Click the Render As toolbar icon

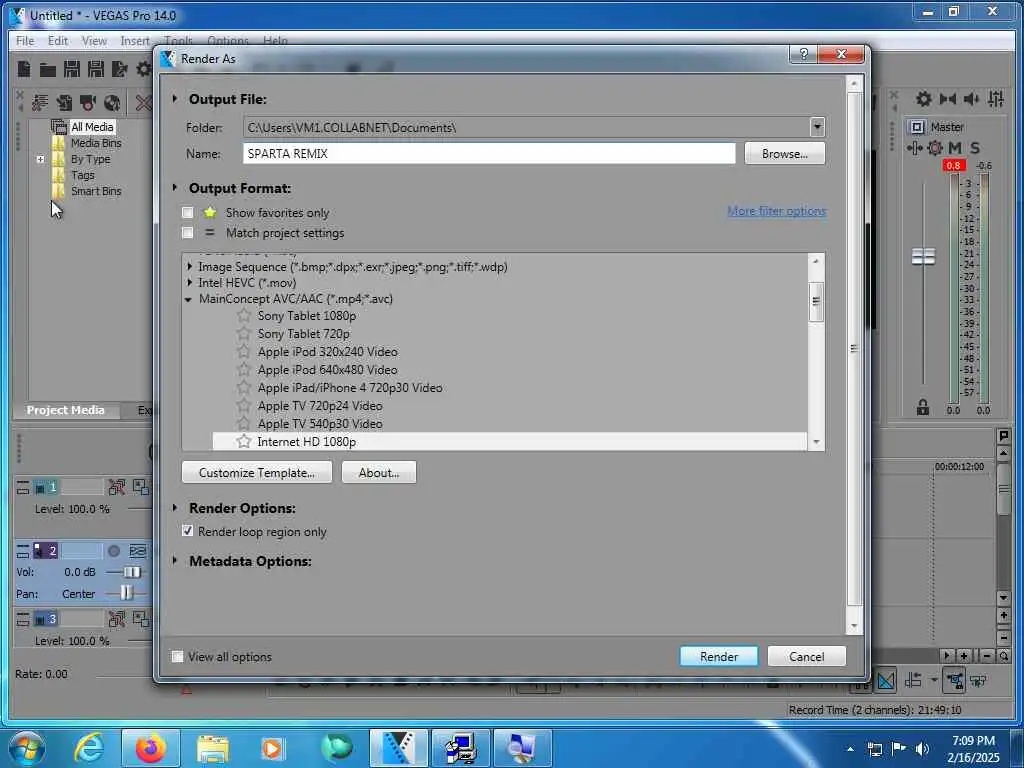tap(120, 69)
